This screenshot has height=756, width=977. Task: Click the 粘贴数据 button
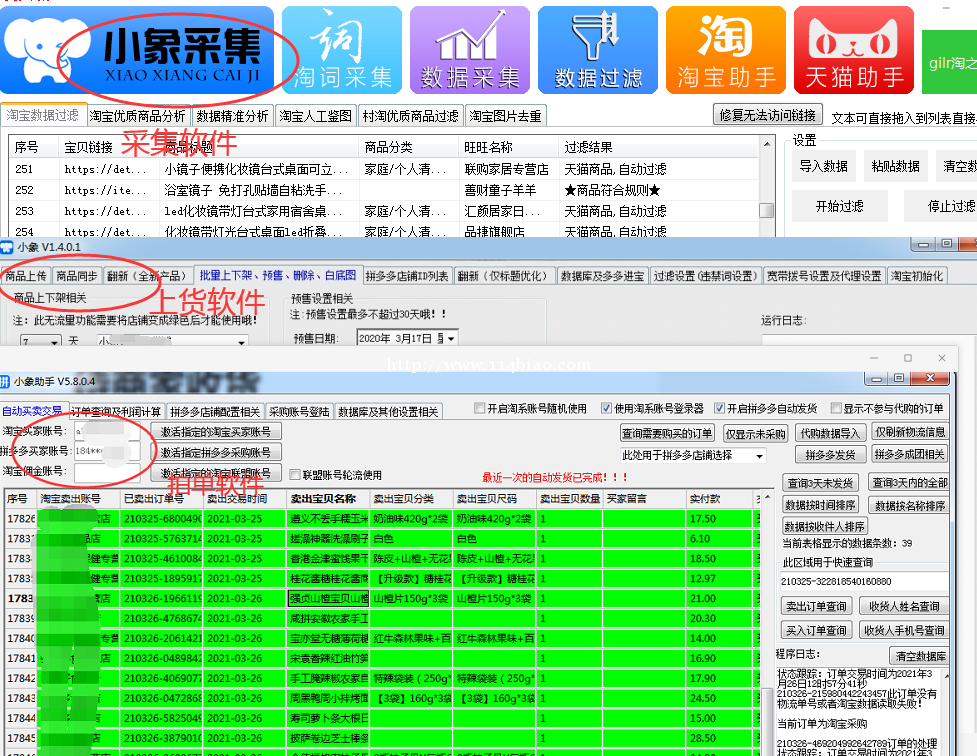coord(895,166)
